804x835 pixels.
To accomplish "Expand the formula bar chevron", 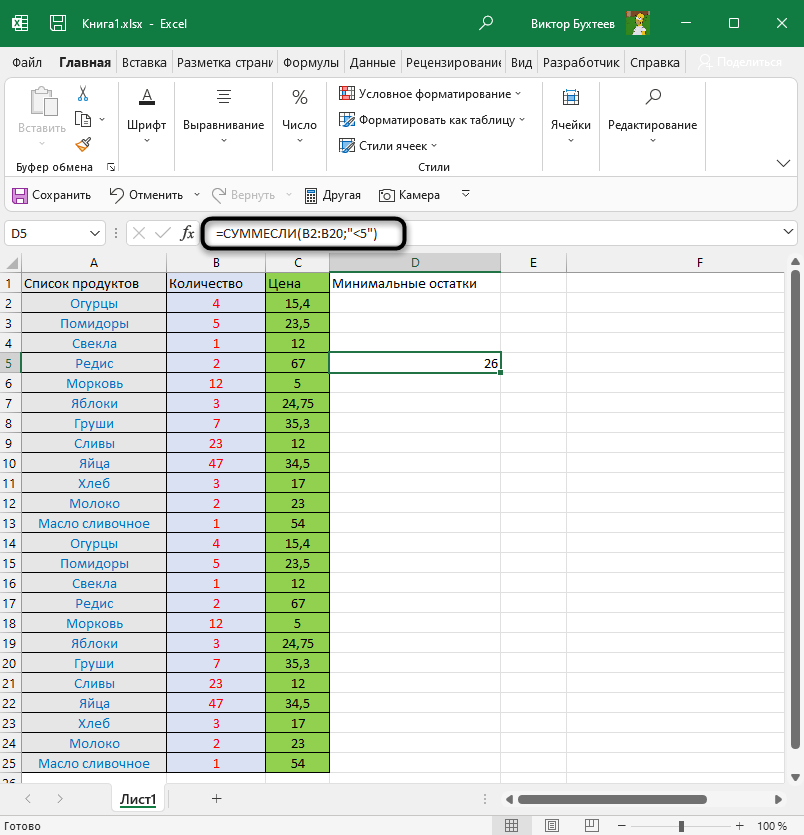I will point(789,233).
